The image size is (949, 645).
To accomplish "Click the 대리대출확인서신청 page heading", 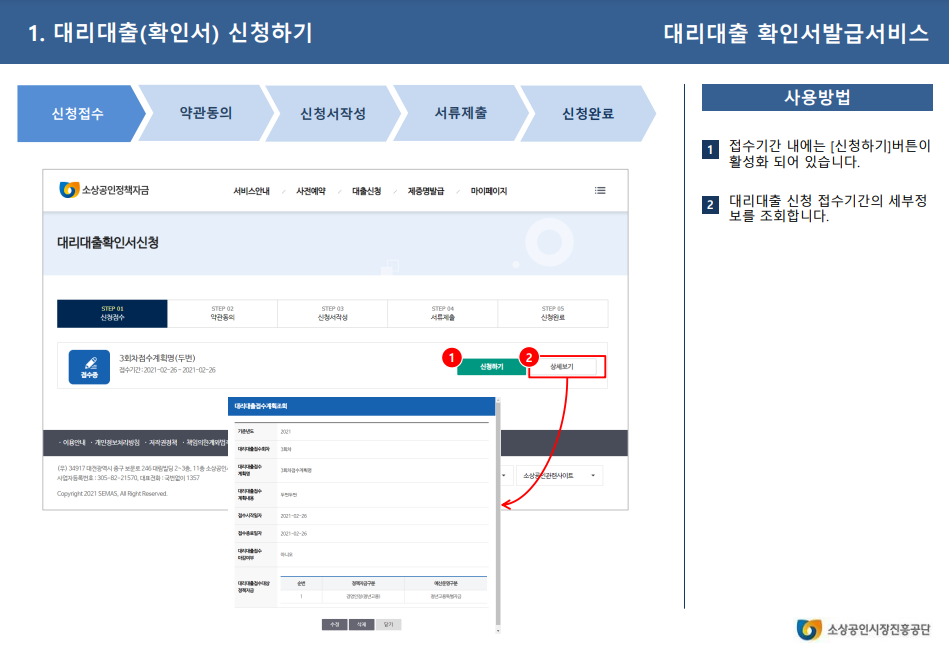I will point(108,243).
